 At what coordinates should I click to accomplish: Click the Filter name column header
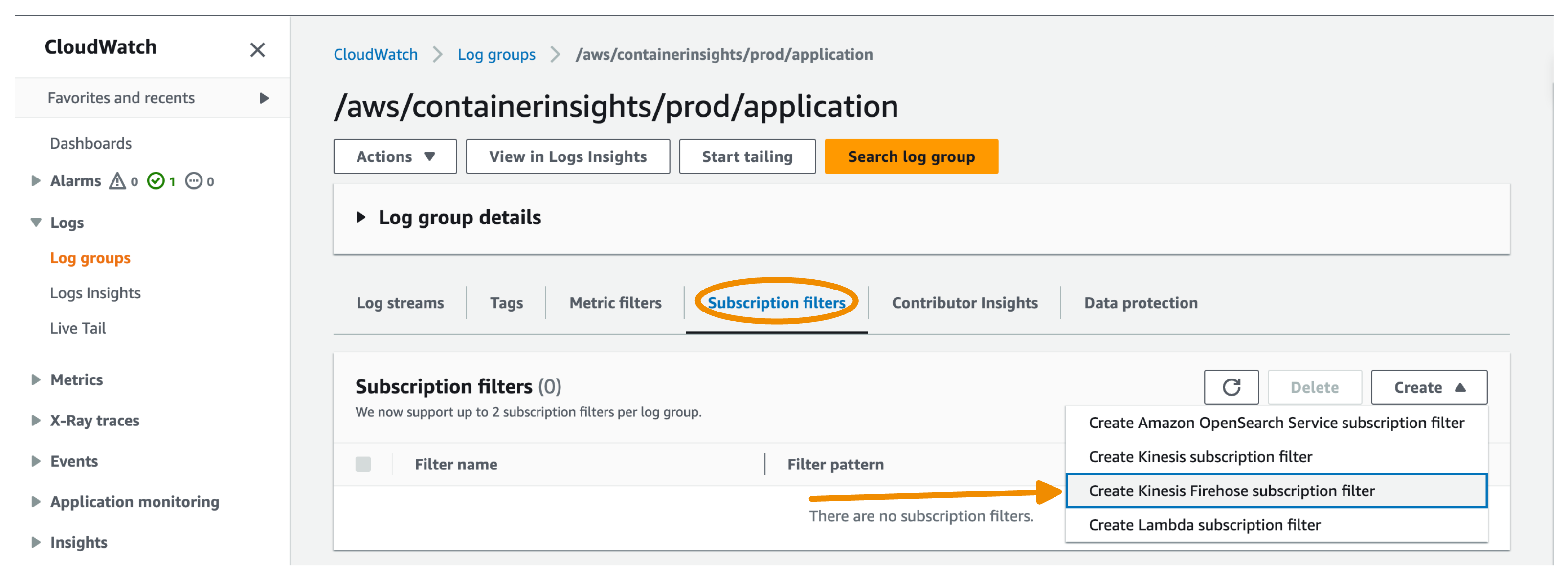[456, 465]
